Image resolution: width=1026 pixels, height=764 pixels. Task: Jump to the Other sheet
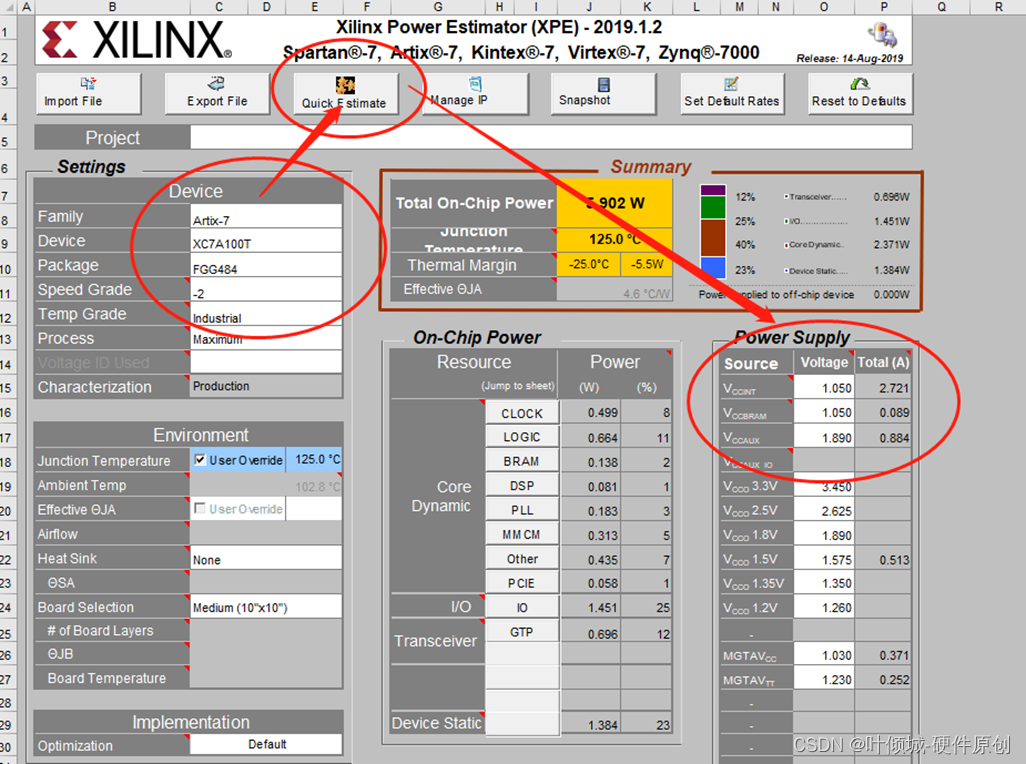(x=522, y=559)
